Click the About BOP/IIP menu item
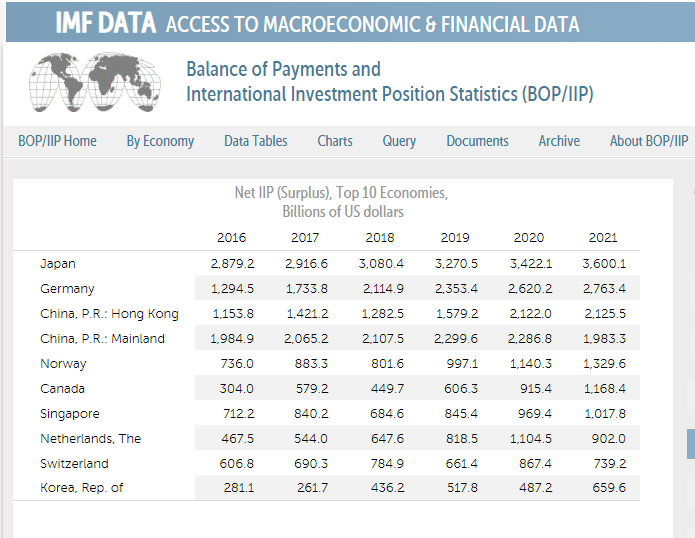The height and width of the screenshot is (538, 695). pyautogui.click(x=649, y=141)
